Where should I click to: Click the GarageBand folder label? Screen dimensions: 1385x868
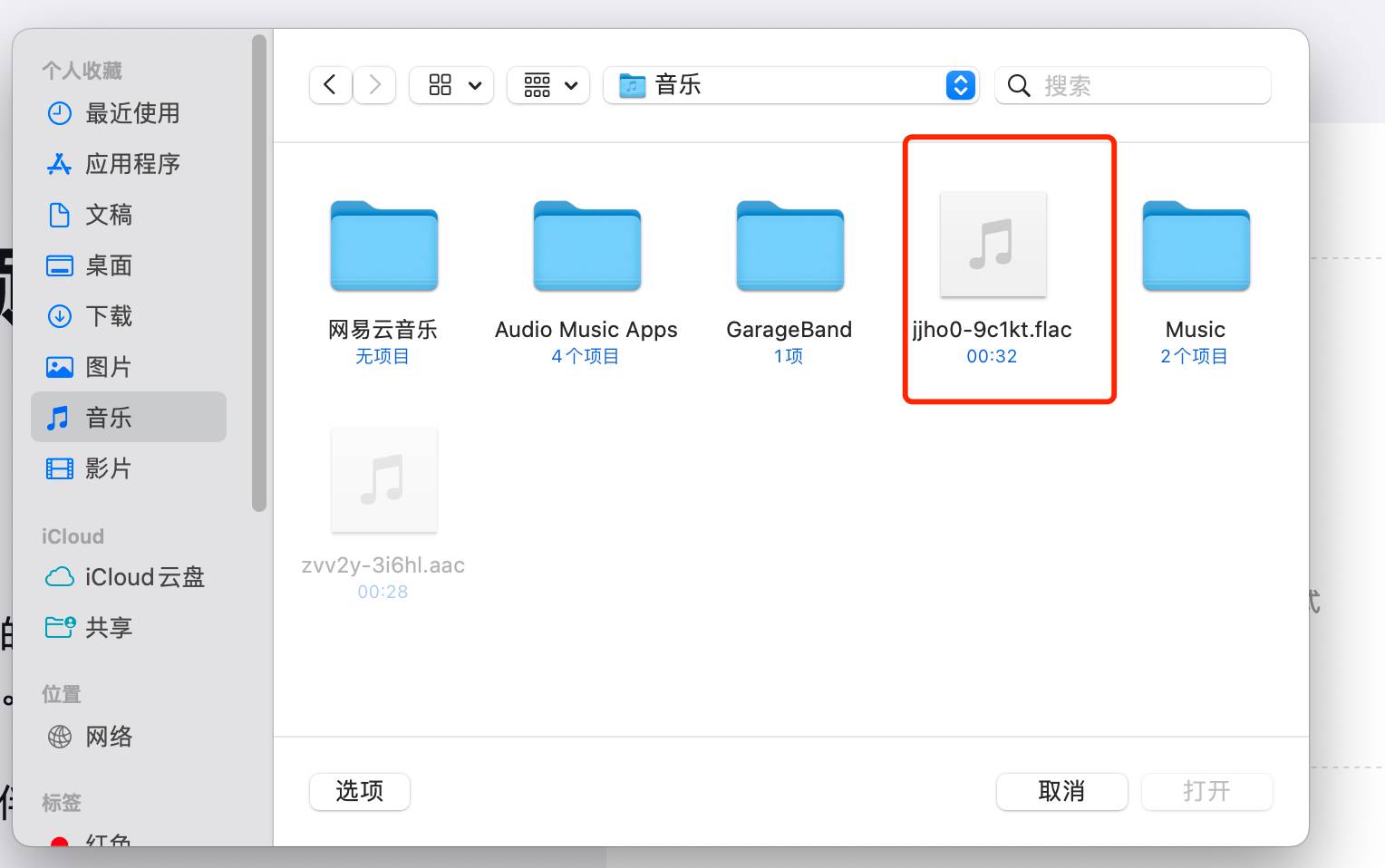coord(789,330)
